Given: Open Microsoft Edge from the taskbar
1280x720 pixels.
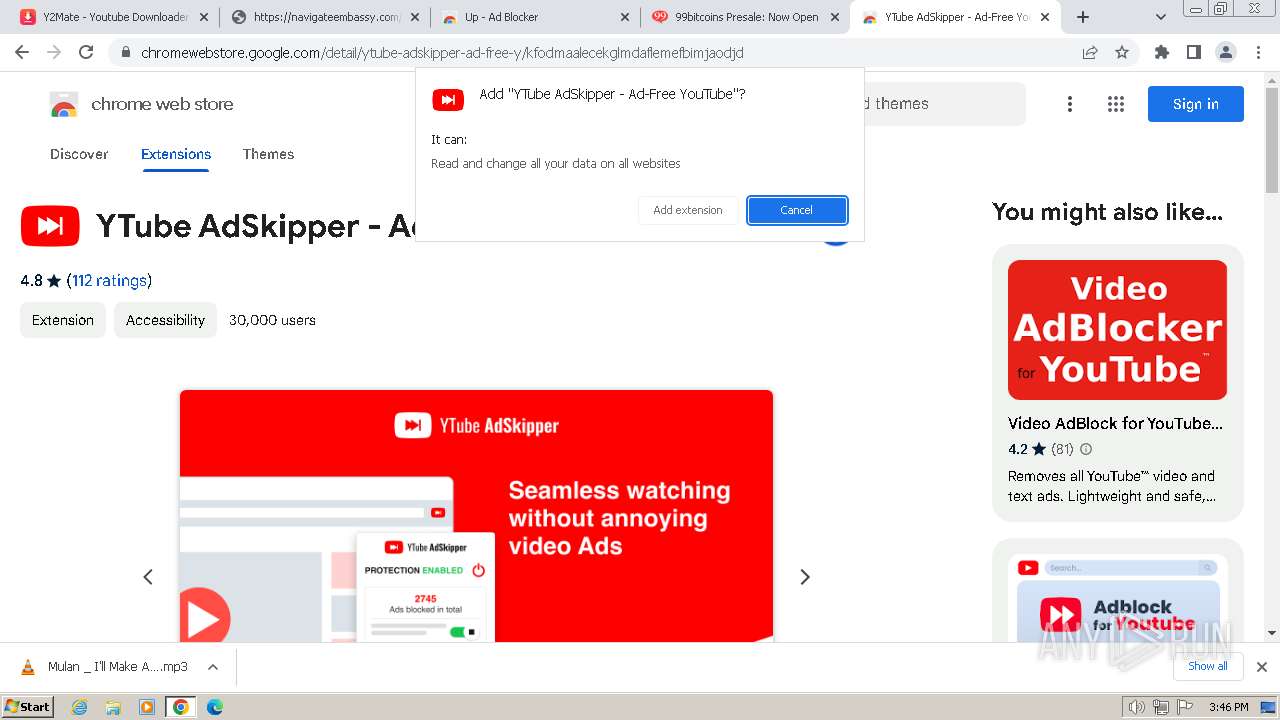Looking at the screenshot, I should tap(214, 707).
